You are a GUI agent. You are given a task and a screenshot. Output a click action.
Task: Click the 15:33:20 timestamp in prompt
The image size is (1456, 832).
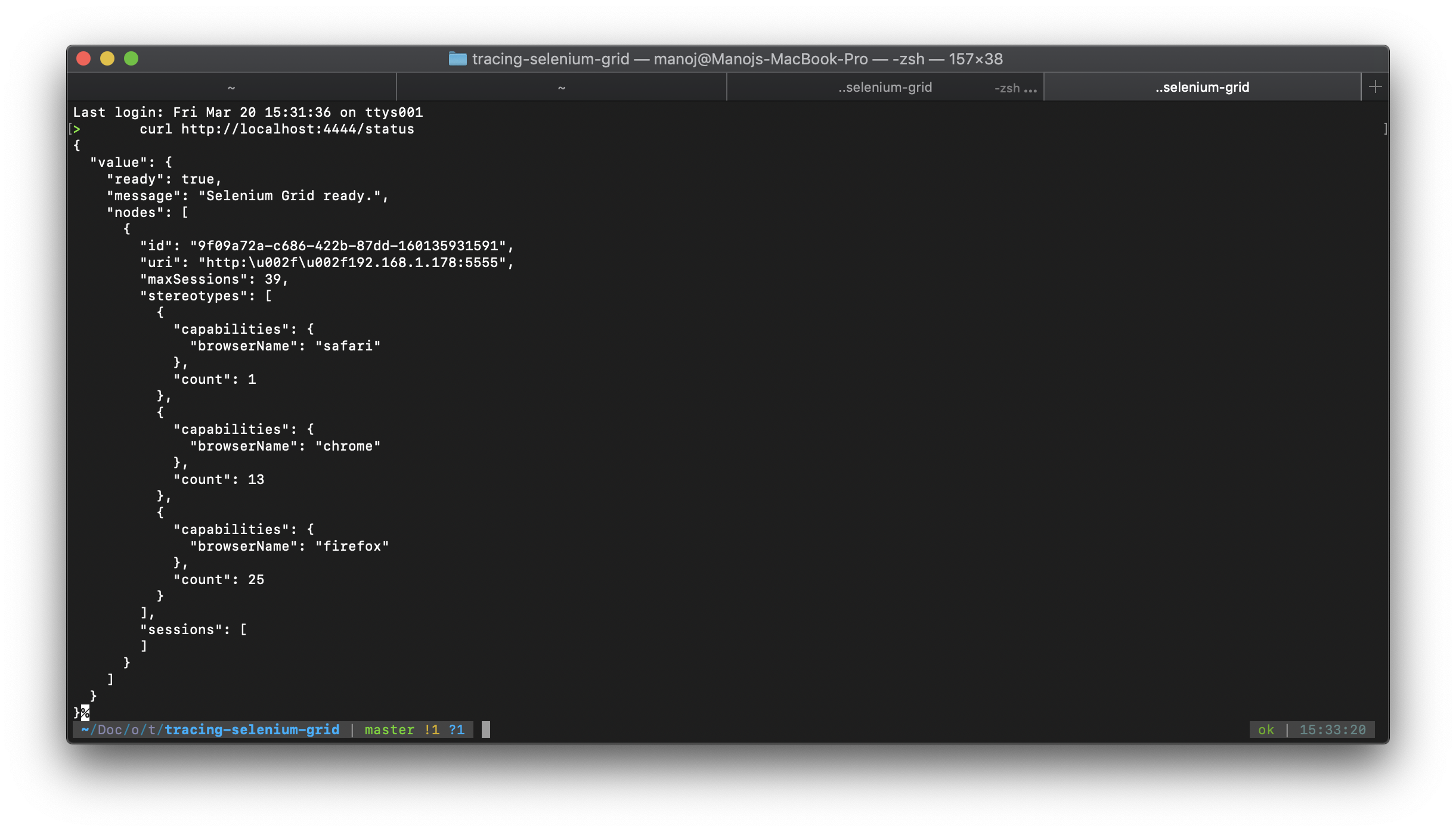[1332, 729]
